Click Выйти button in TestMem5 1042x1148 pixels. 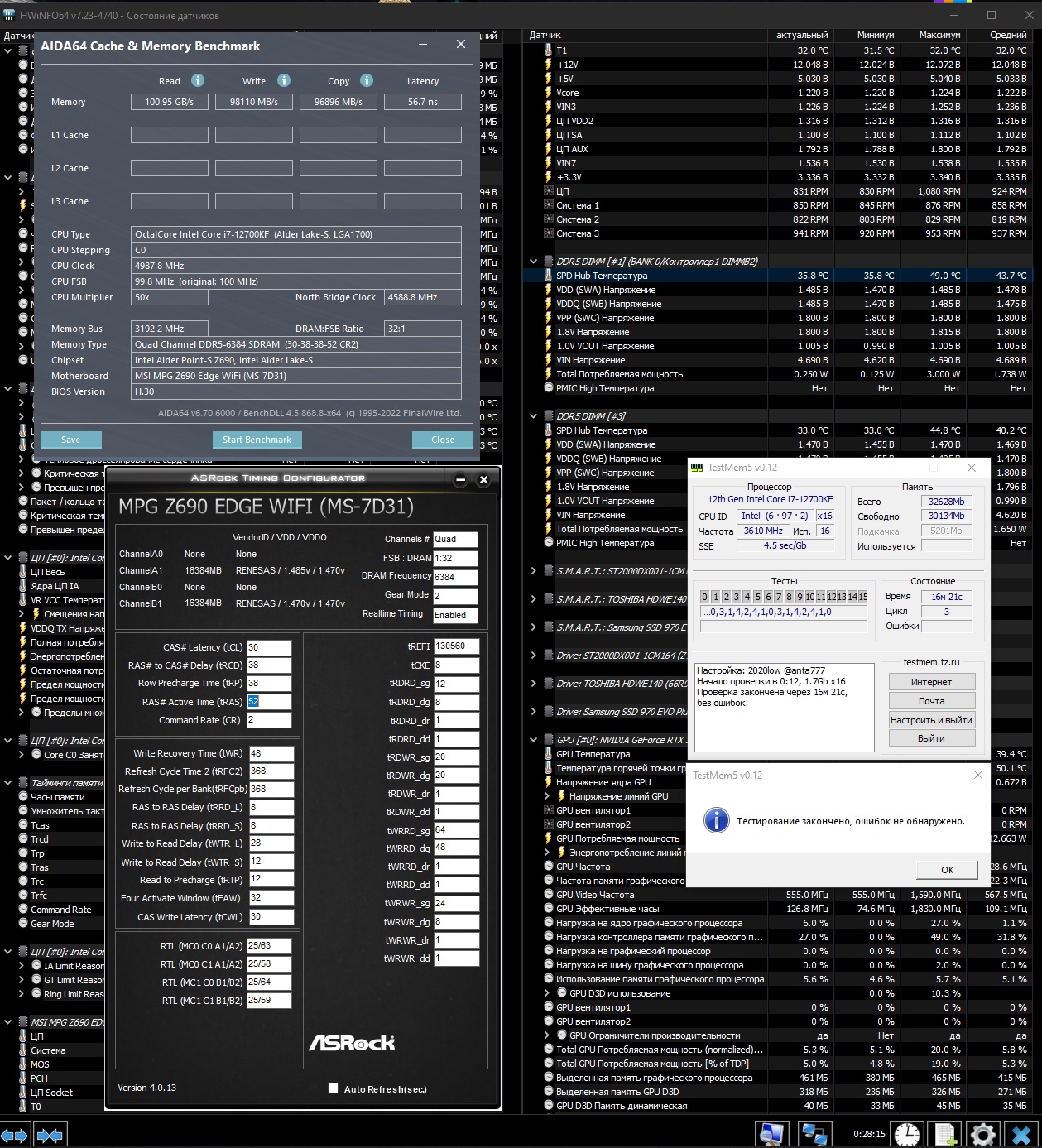(x=932, y=738)
